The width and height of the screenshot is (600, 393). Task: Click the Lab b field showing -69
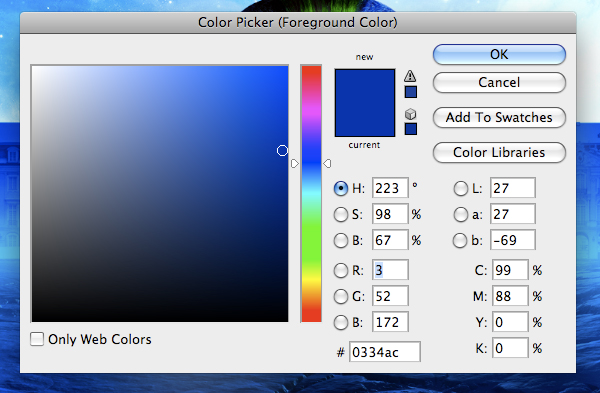pos(512,240)
